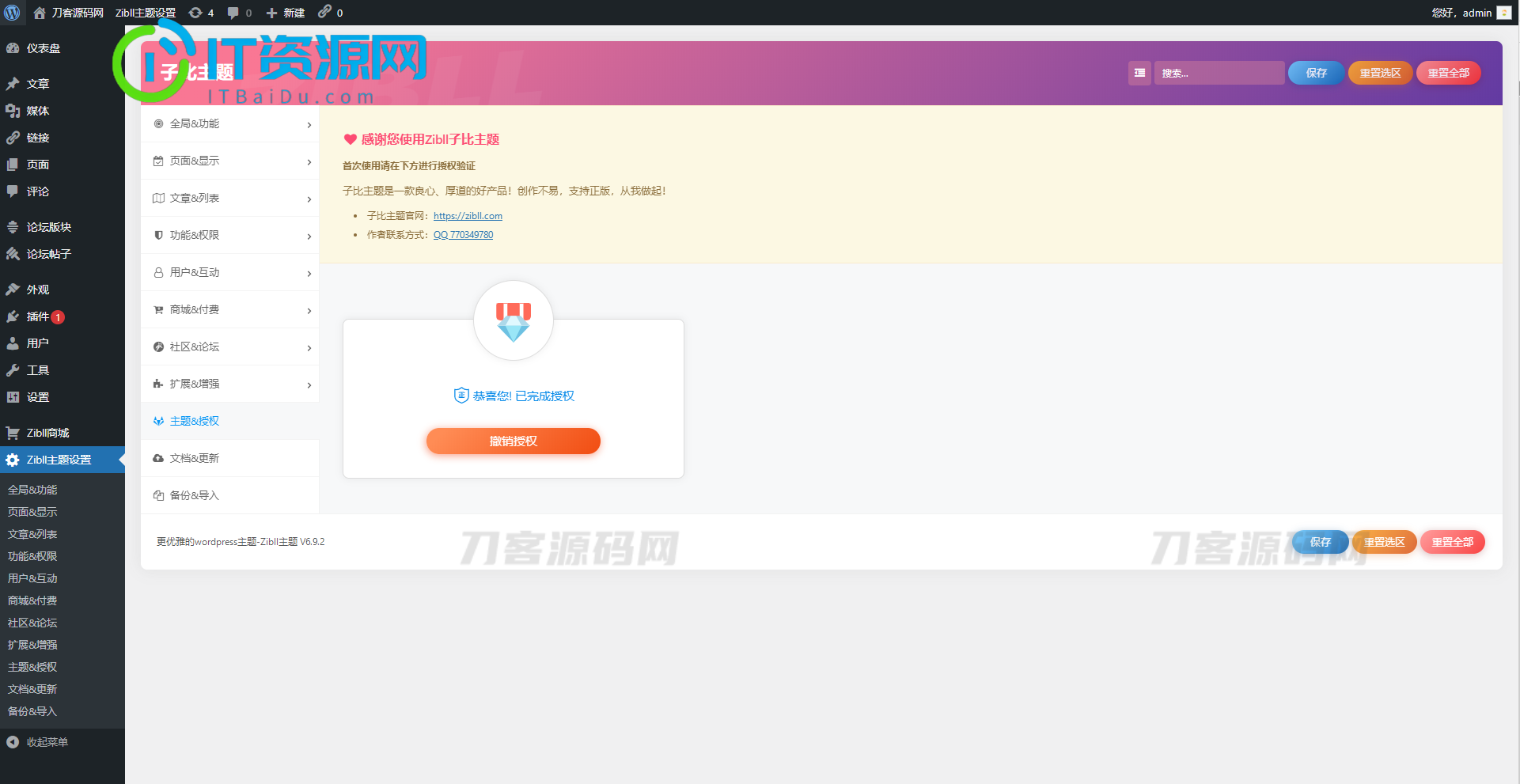Click the 新建 new content button
Screen dimensions: 1520x784
coord(285,13)
